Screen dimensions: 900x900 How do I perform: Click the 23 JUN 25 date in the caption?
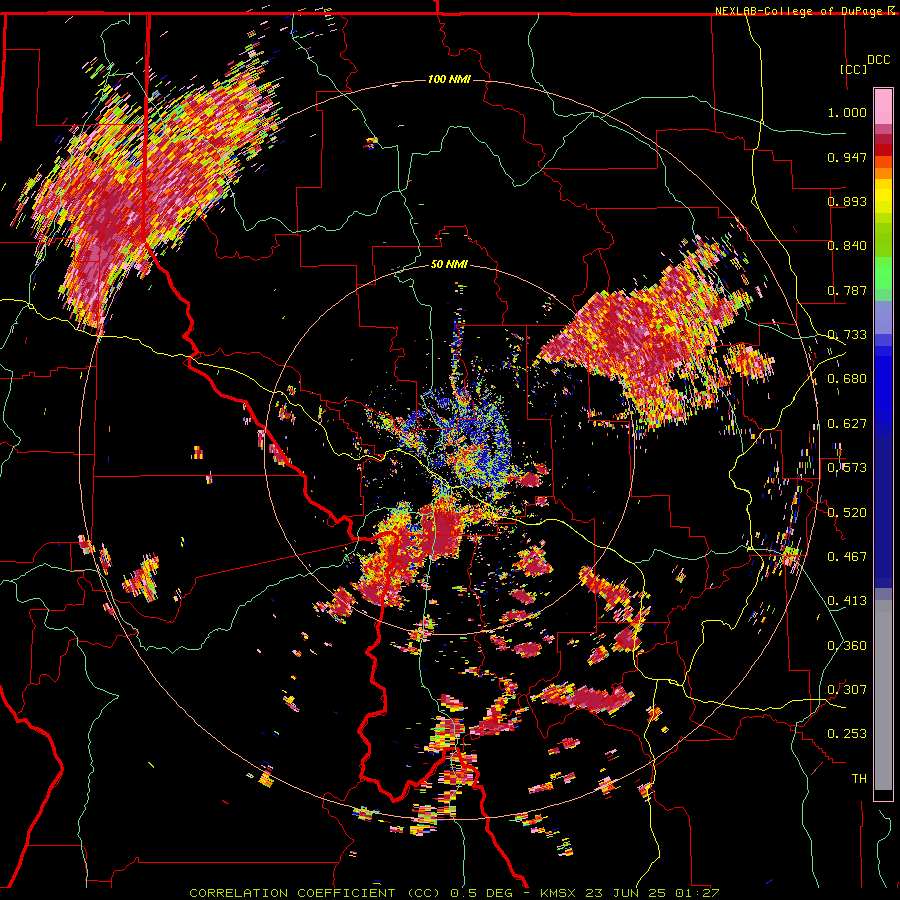(626, 893)
